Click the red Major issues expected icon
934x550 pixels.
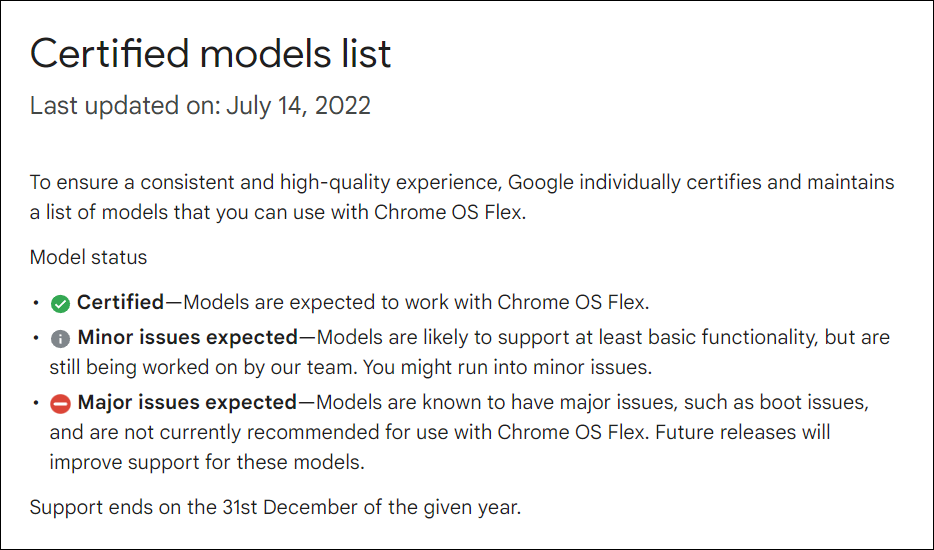(x=60, y=404)
